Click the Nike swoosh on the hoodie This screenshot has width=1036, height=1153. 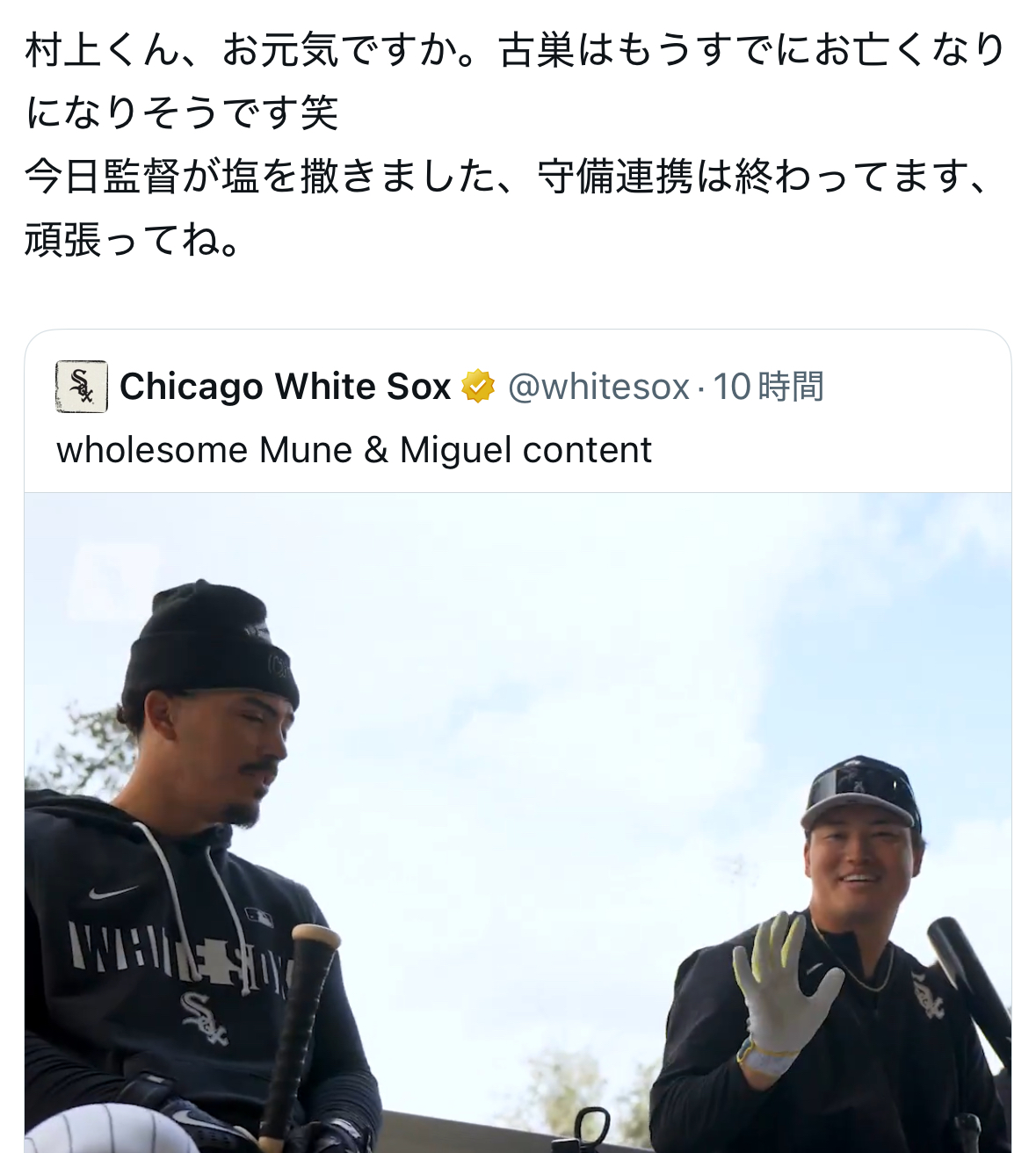(x=112, y=893)
